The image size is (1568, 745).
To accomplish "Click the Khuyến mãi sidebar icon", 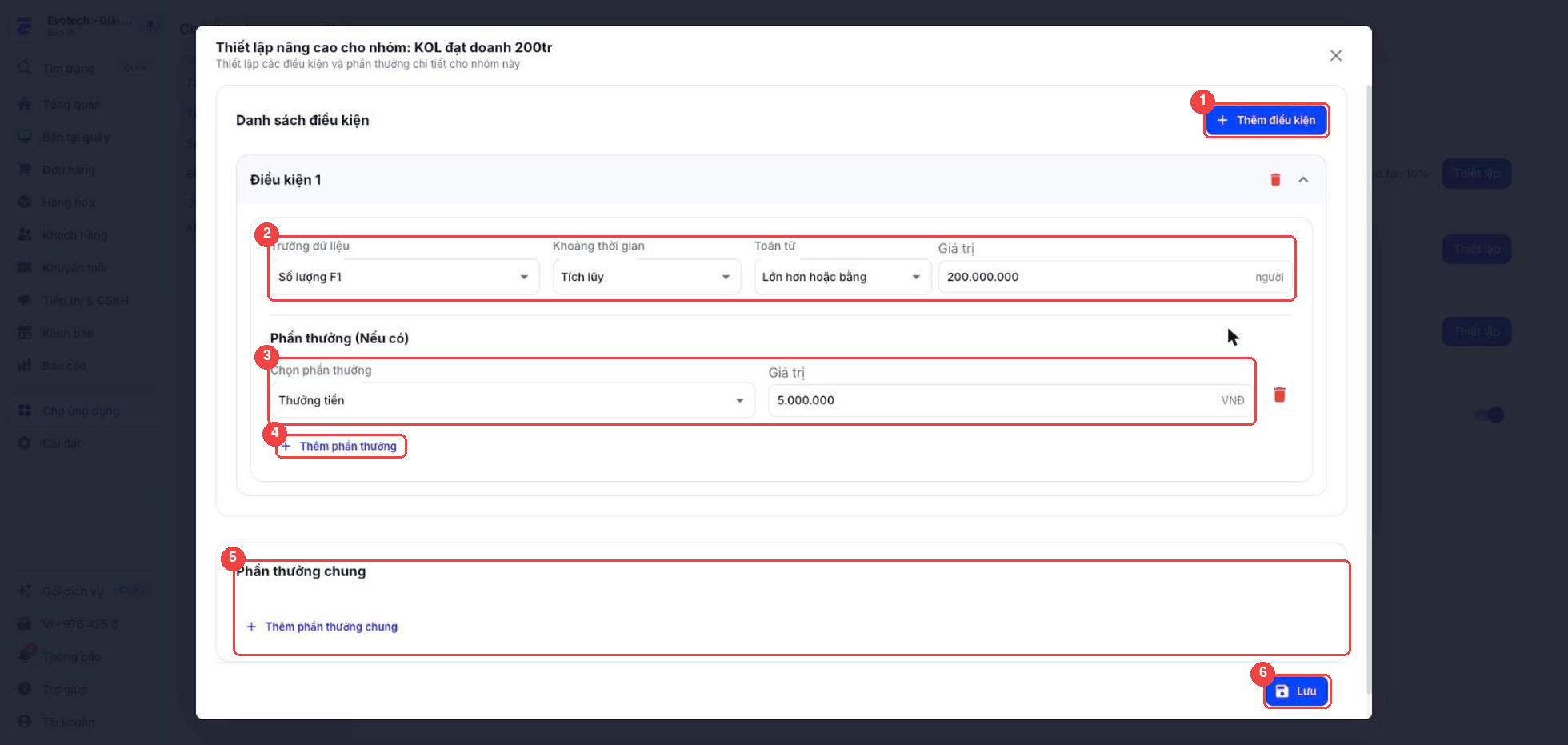I will (x=25, y=267).
